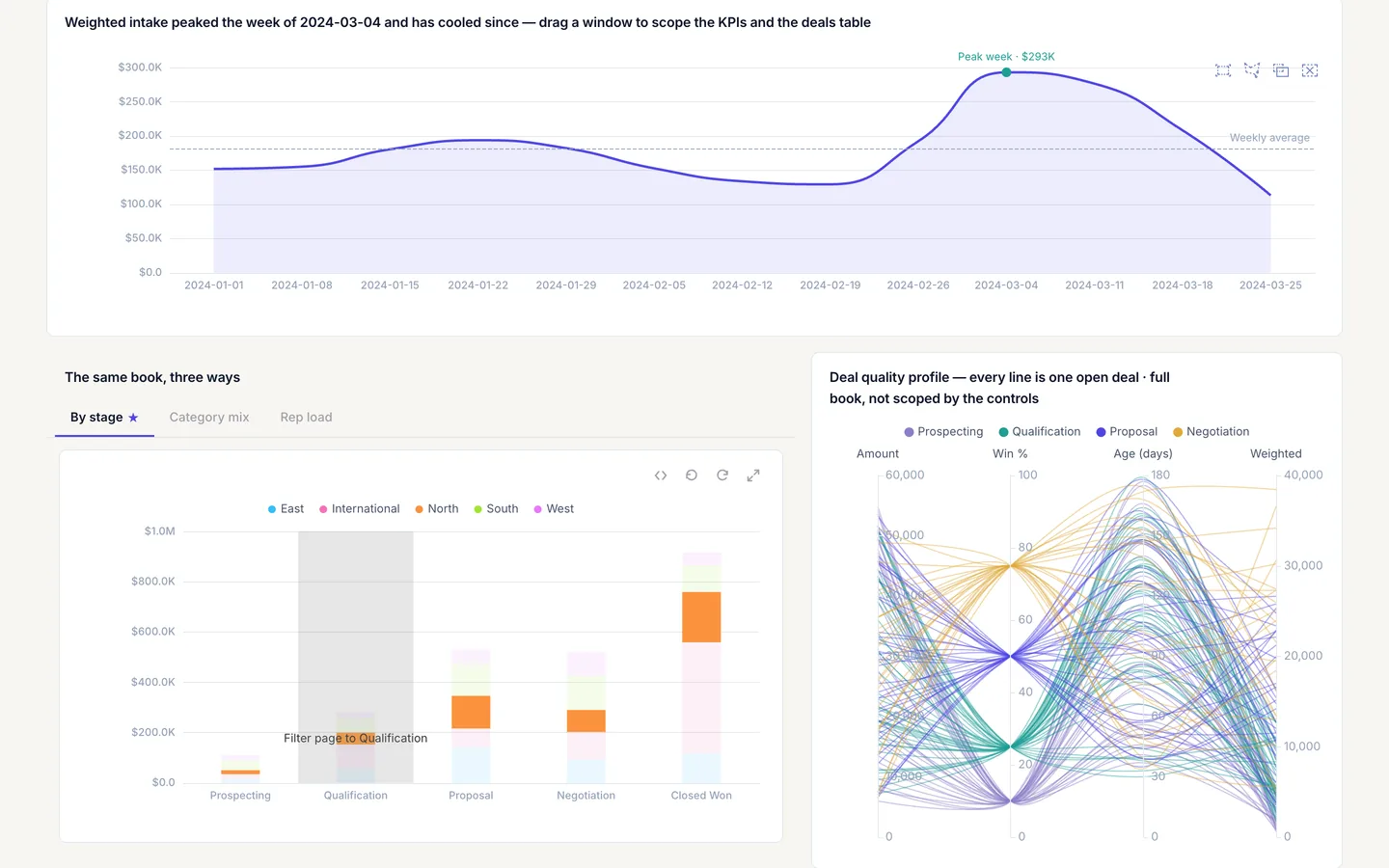
Task: Select the rectangle brush selection tool
Action: pyautogui.click(x=1223, y=70)
